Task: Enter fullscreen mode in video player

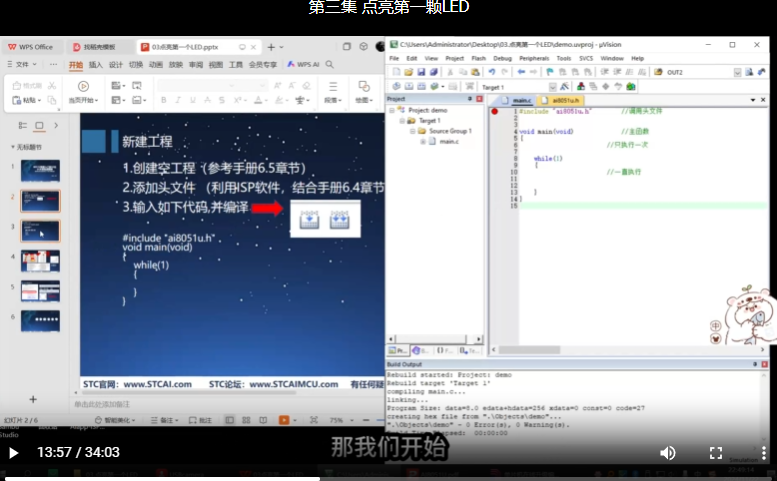Action: tap(716, 453)
